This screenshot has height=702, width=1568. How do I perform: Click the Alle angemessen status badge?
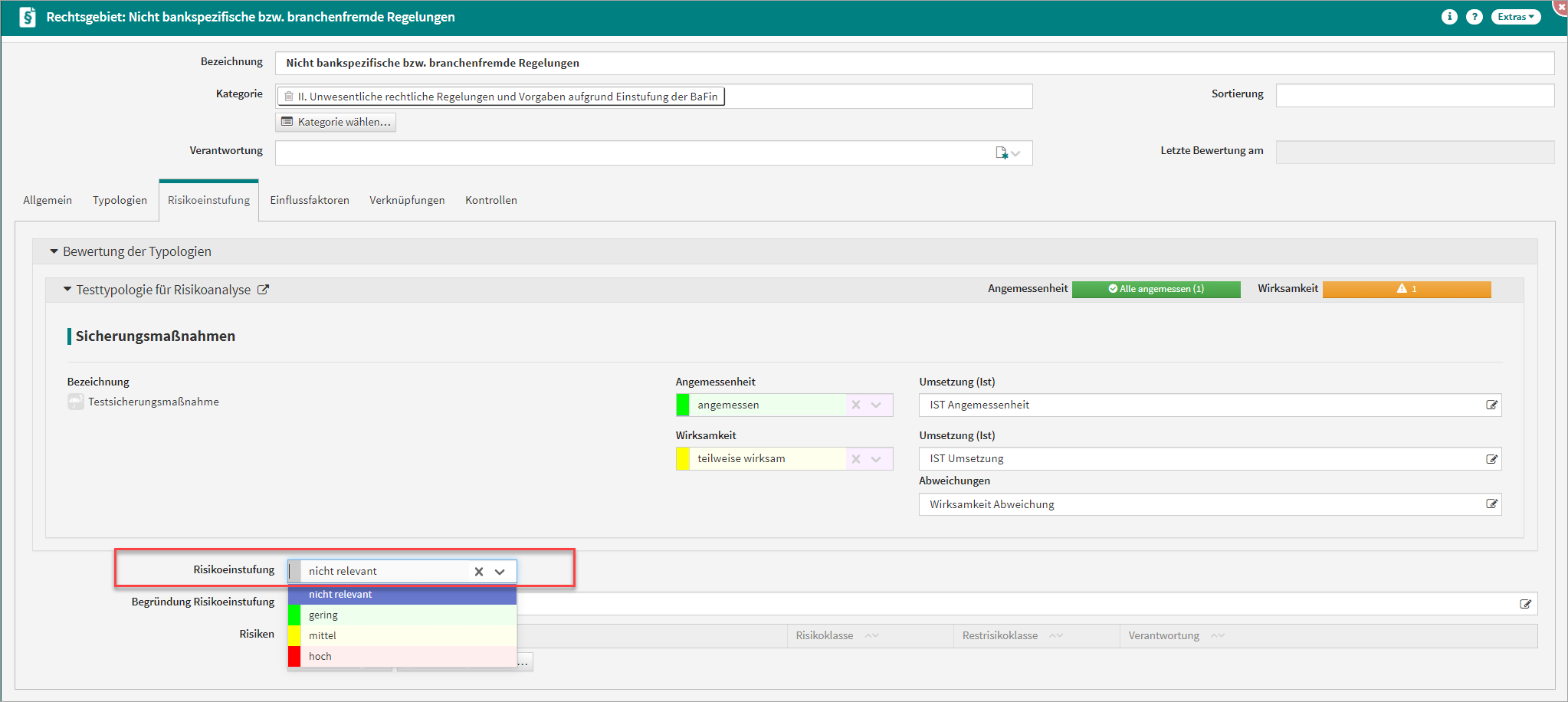point(1156,289)
